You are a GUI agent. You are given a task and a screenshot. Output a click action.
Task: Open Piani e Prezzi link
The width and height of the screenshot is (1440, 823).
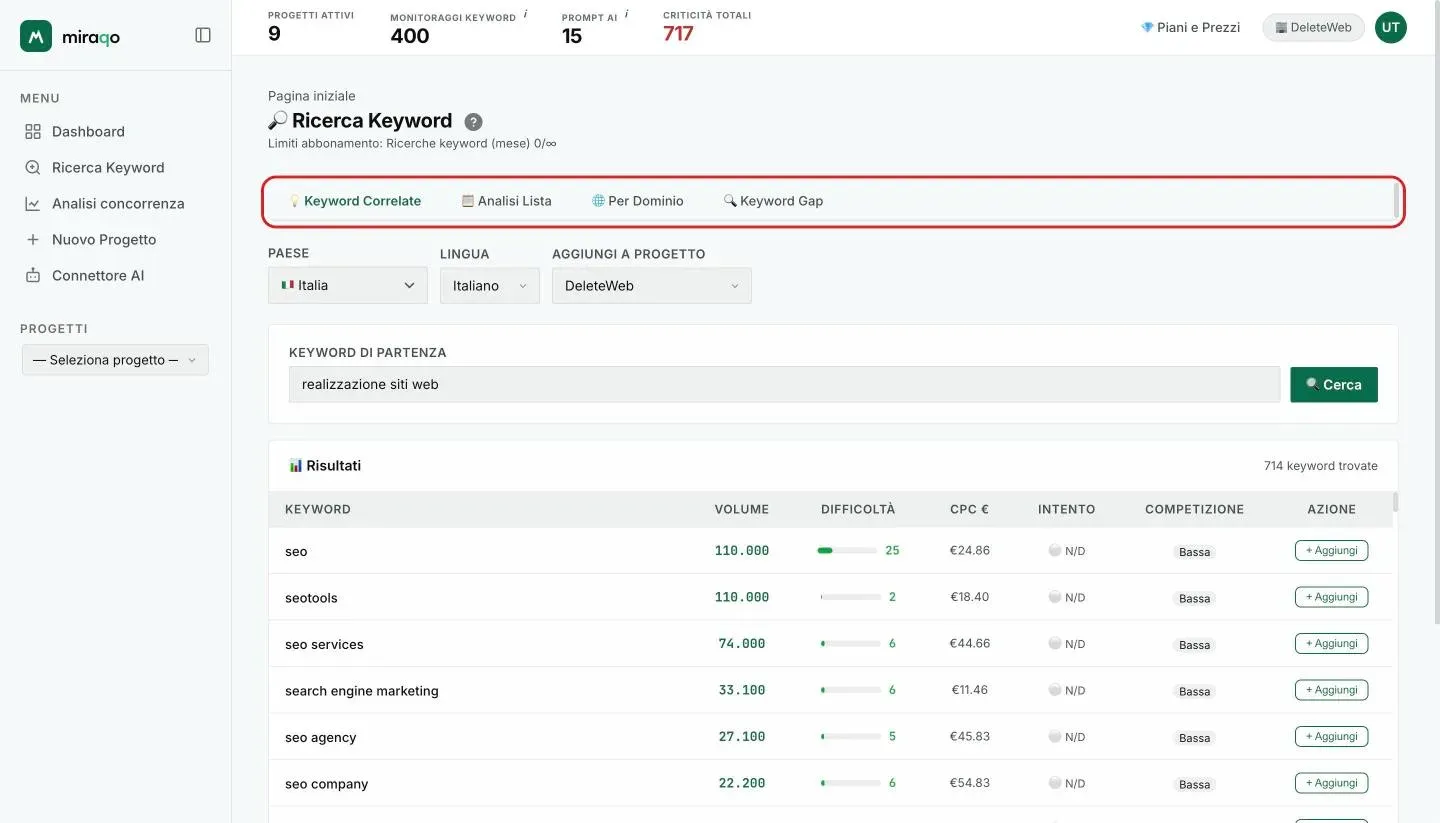[1190, 27]
